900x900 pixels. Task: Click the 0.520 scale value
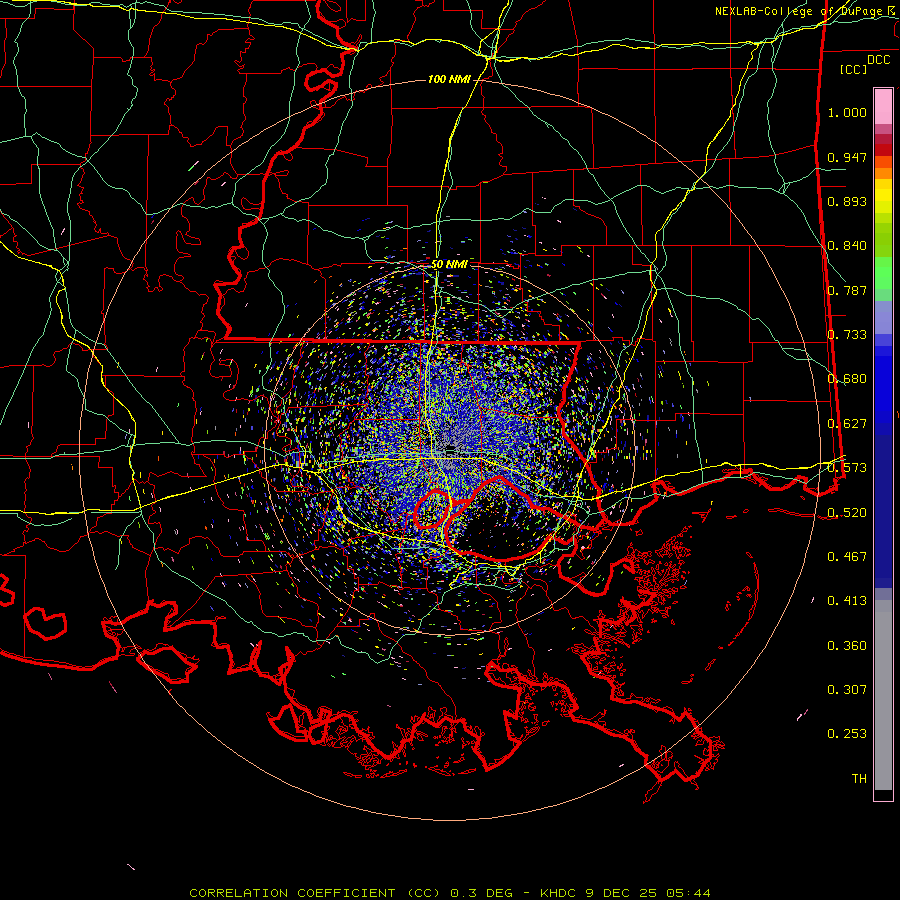(847, 513)
